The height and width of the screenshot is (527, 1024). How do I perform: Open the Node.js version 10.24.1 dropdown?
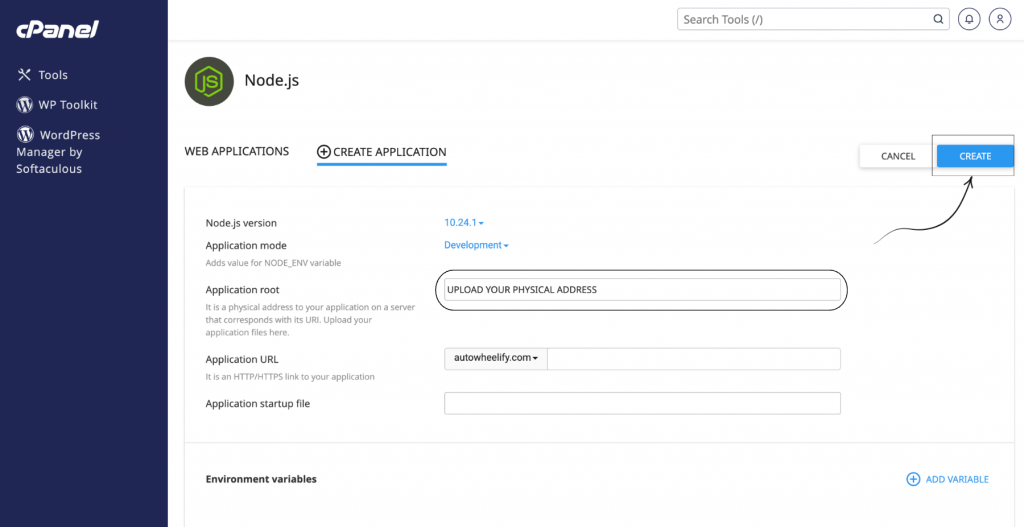[464, 223]
